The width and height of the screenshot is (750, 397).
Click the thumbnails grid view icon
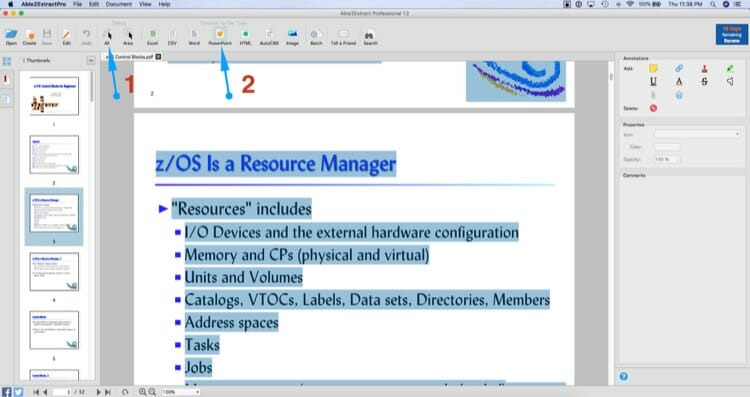pos(7,61)
